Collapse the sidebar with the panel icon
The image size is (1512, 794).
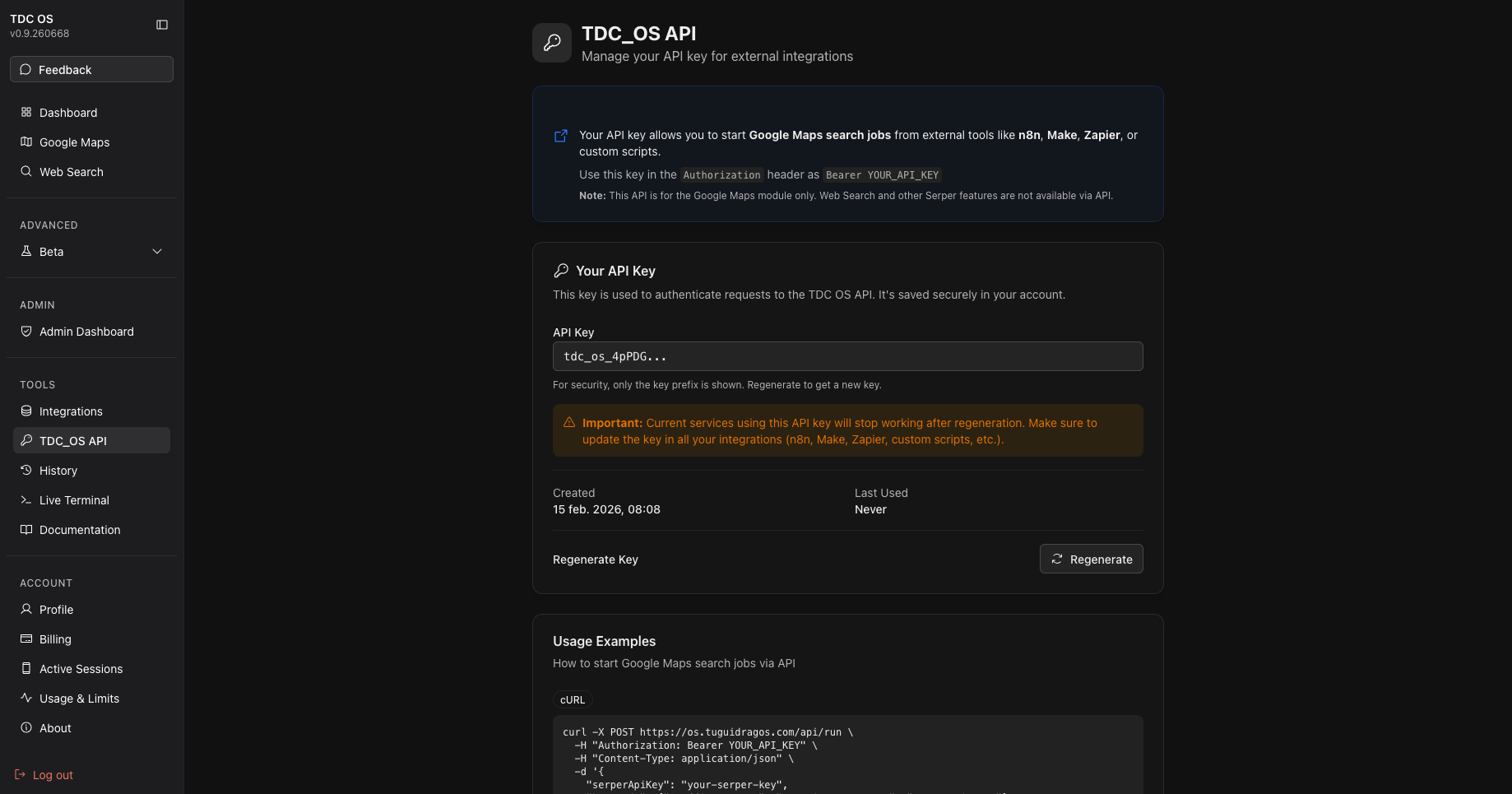(162, 25)
